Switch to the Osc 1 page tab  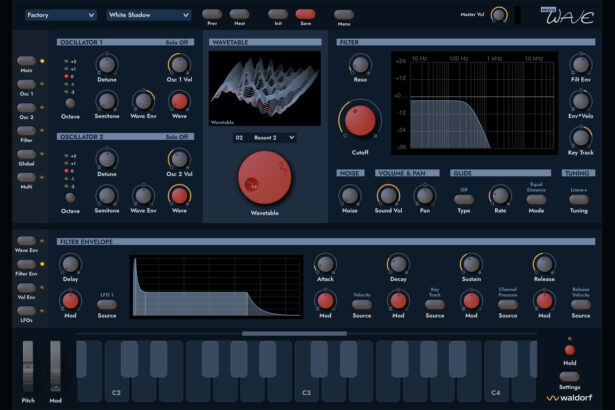pos(26,84)
